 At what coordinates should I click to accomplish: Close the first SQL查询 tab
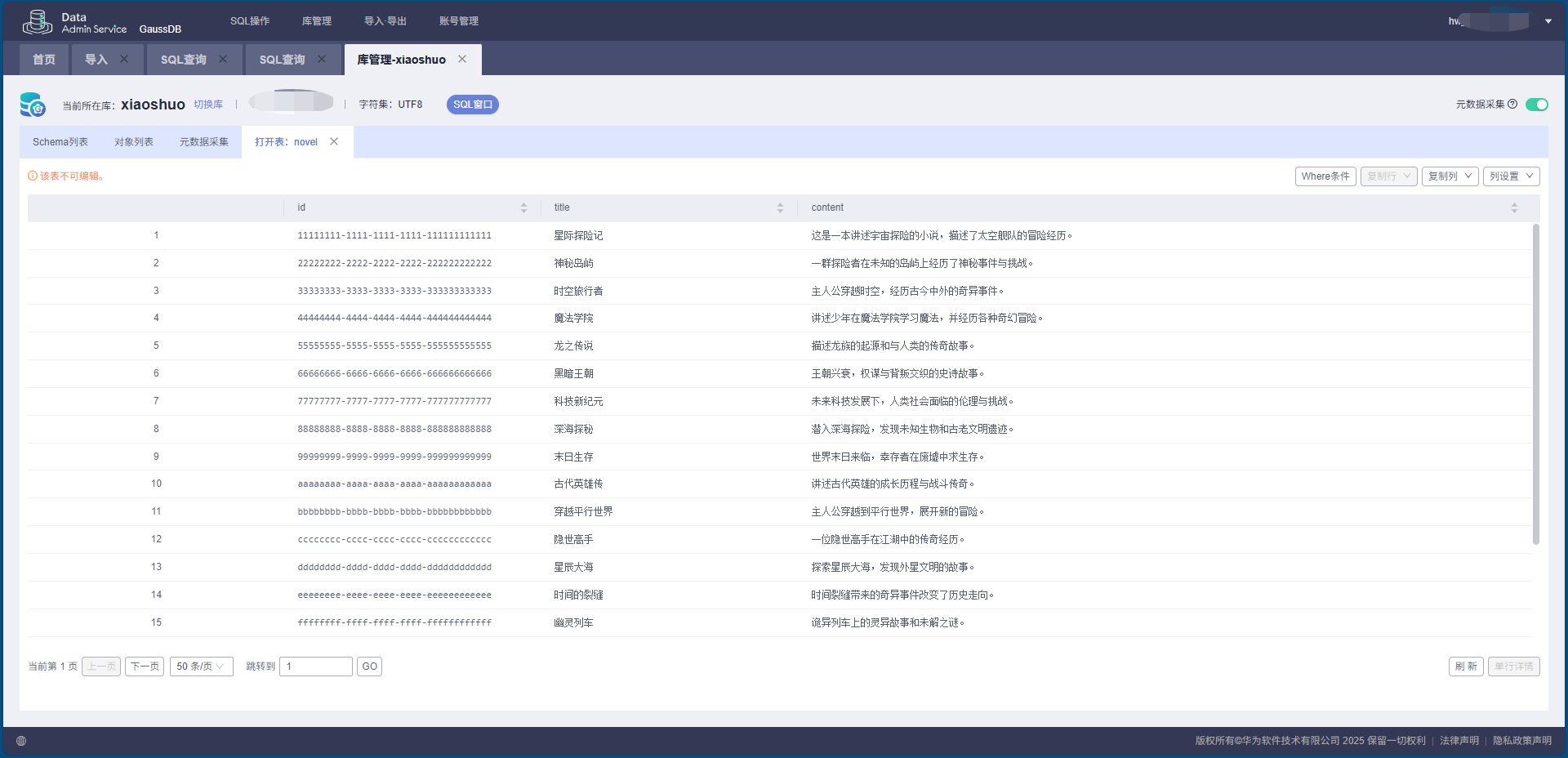223,59
